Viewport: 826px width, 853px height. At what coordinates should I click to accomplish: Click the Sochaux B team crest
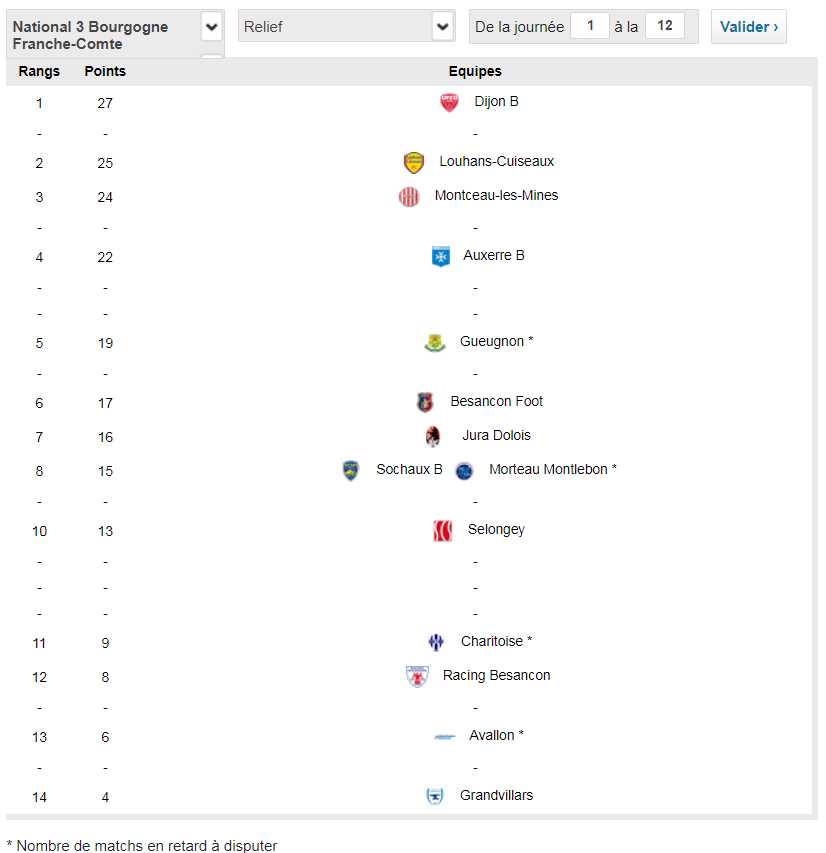pos(351,470)
